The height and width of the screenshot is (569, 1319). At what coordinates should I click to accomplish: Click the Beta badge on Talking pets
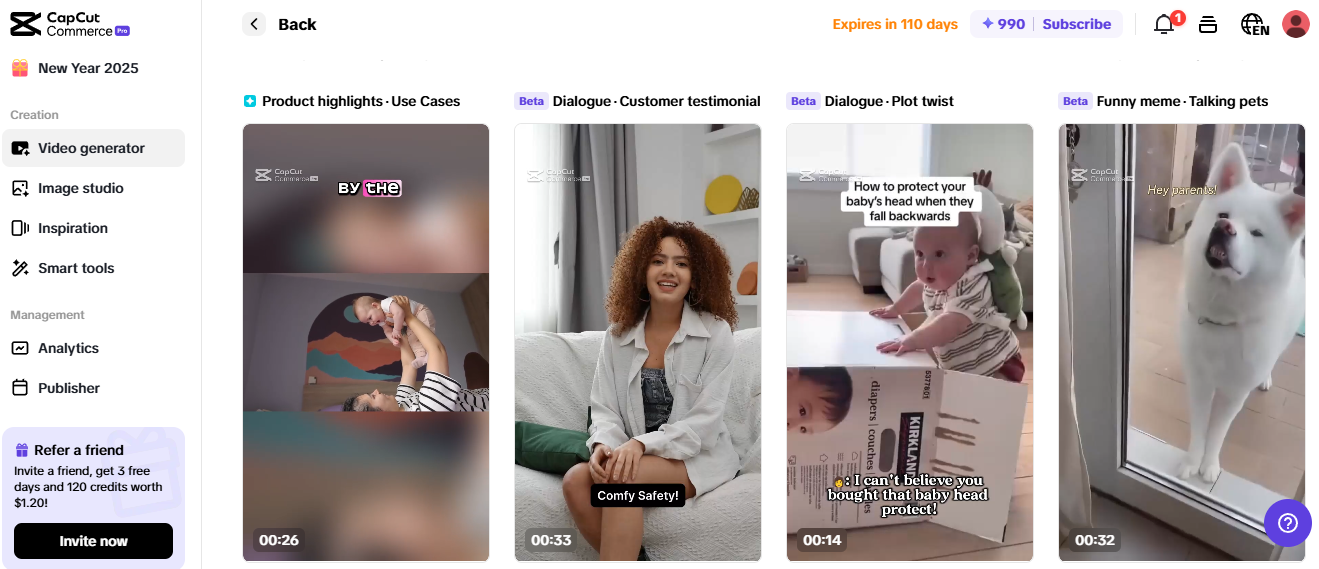click(1075, 101)
